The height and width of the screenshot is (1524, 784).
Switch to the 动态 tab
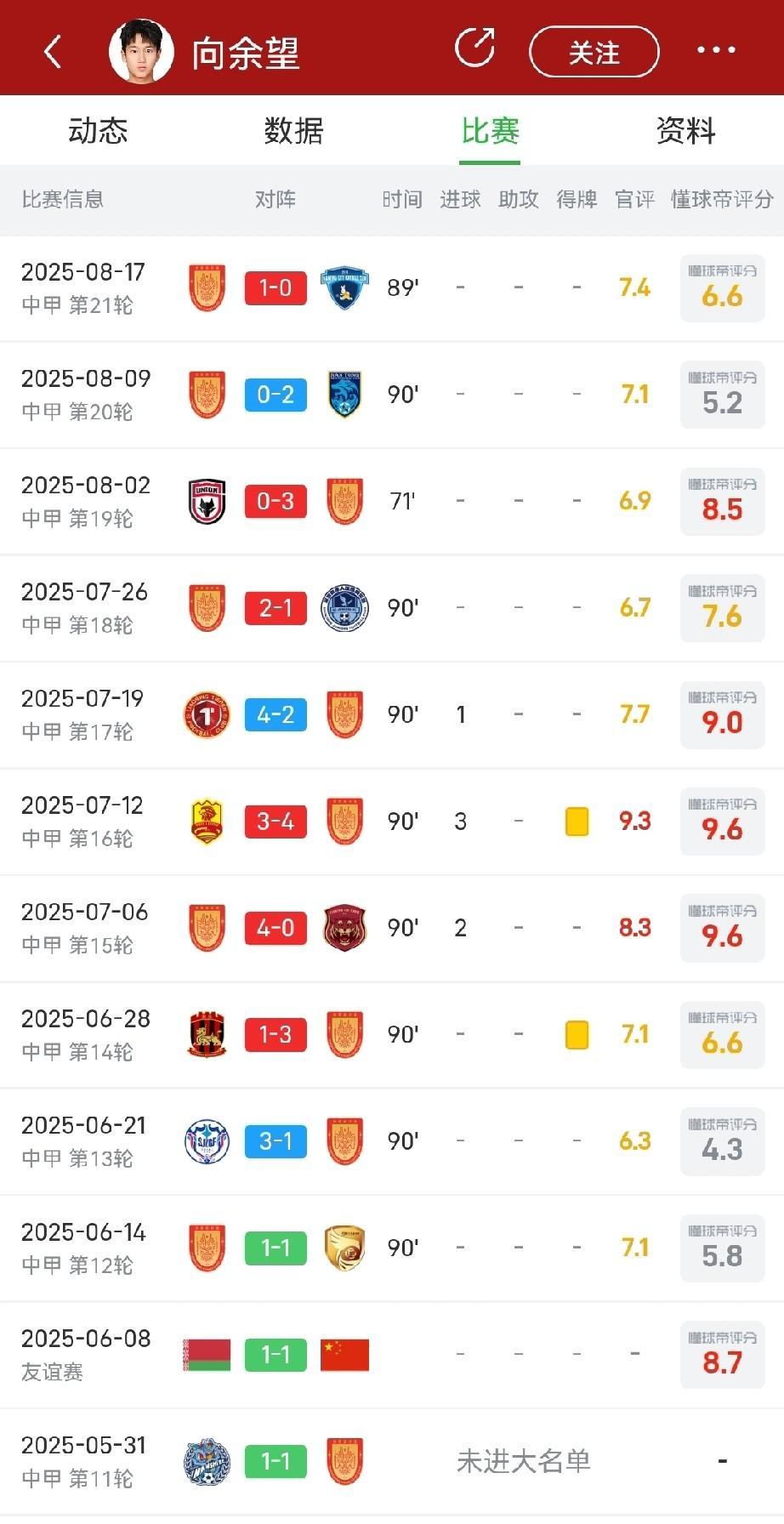pos(98,131)
